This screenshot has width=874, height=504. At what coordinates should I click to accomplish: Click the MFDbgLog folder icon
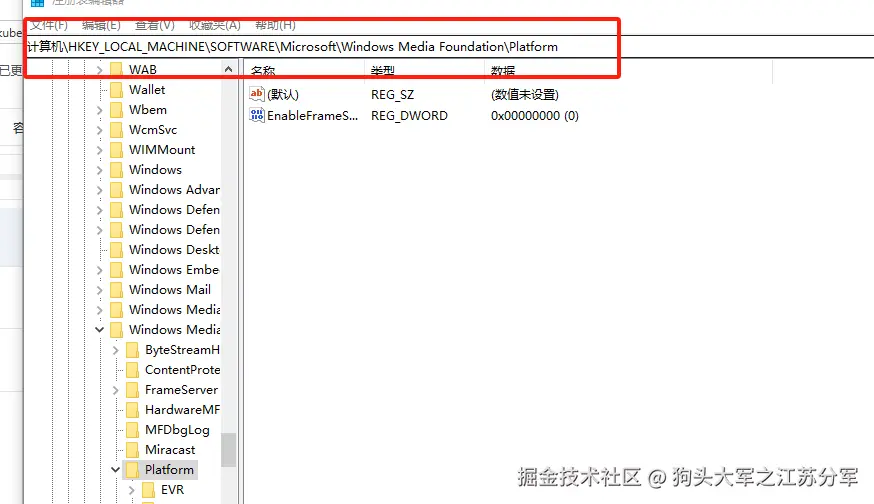[132, 430]
